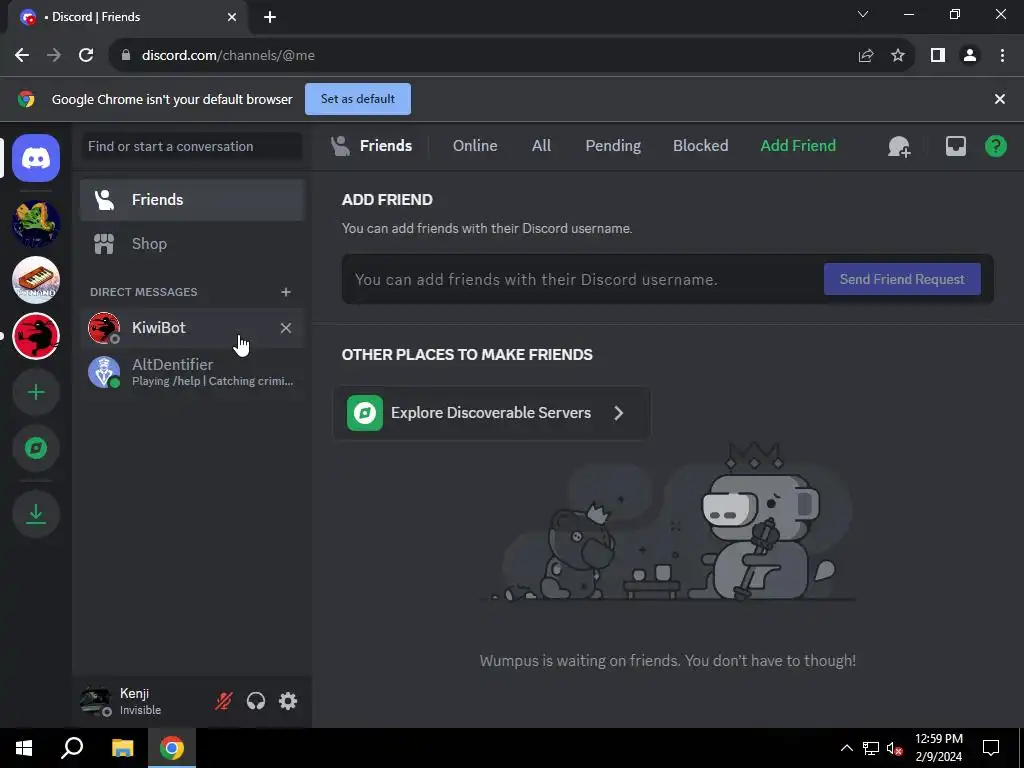
Task: Click the chevron on Explore Discoverable Servers
Action: point(618,413)
